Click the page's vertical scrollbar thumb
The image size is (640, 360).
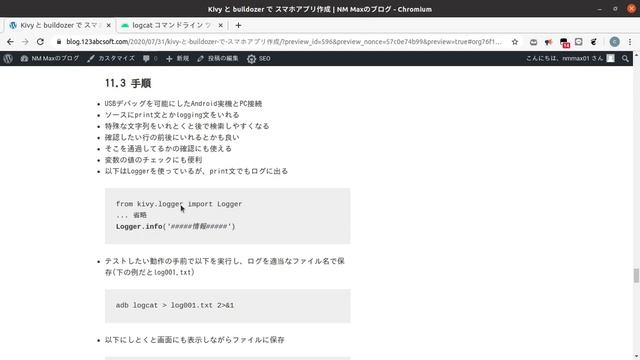636,276
